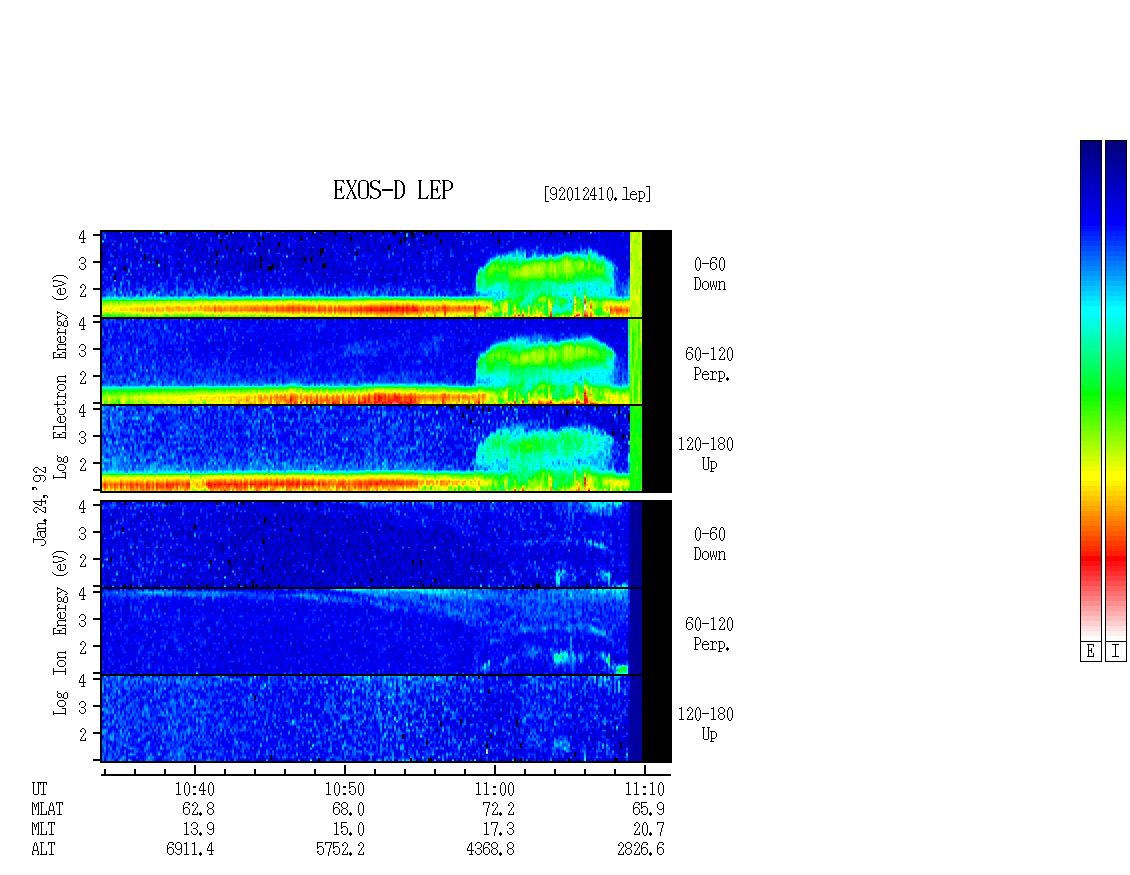Click the MLAT value 65.9
The height and width of the screenshot is (875, 1130).
click(648, 809)
